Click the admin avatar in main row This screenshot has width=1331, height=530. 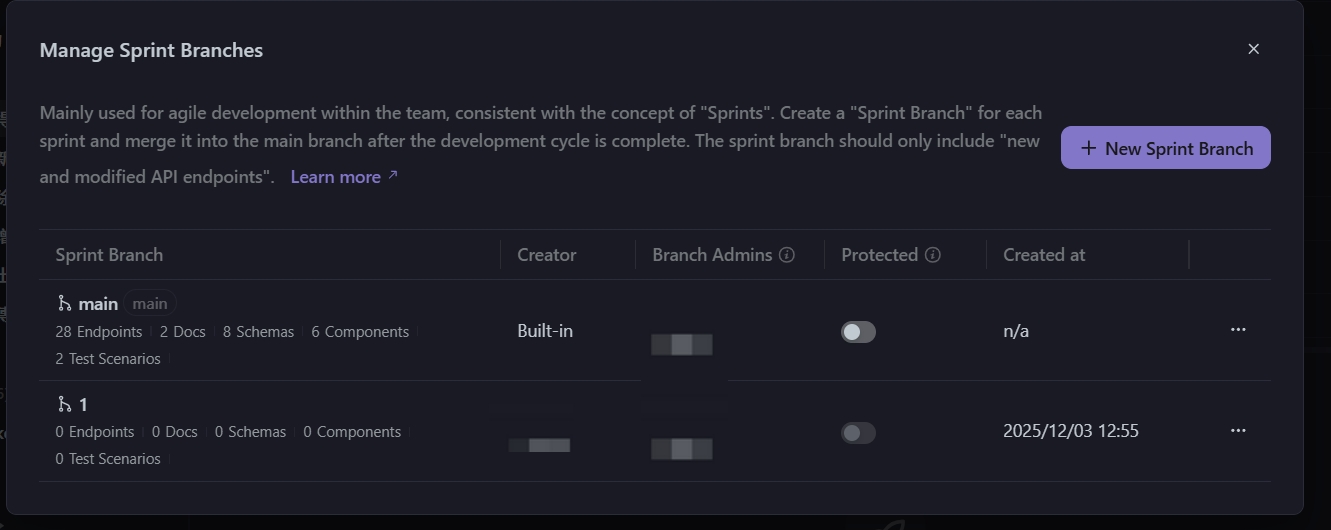click(x=682, y=345)
